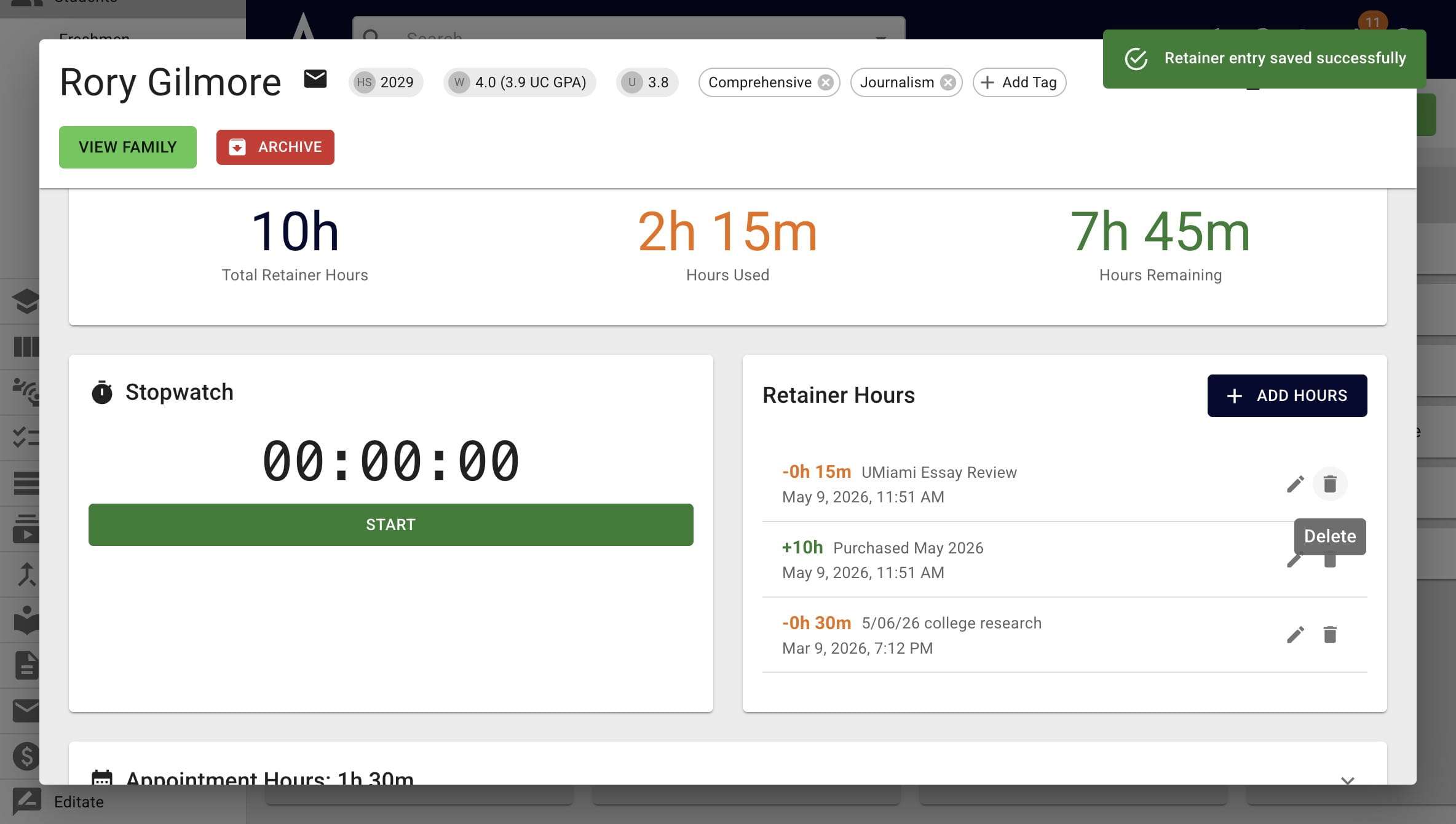
Task: Click the weighted GPA 4.0 (3.9 UC GPA) chip
Action: (x=520, y=82)
